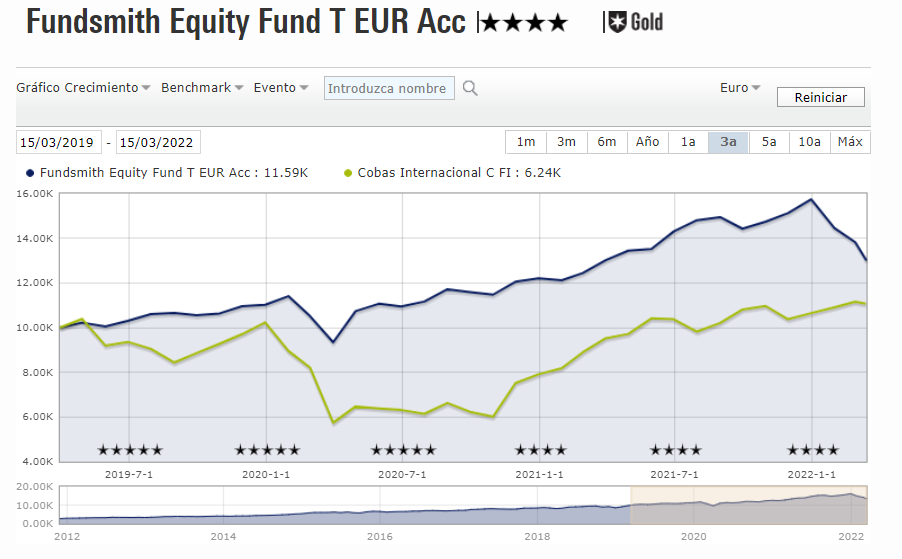The width and height of the screenshot is (902, 559).
Task: Click the Fundsmith dark blue legend dot
Action: [x=30, y=173]
